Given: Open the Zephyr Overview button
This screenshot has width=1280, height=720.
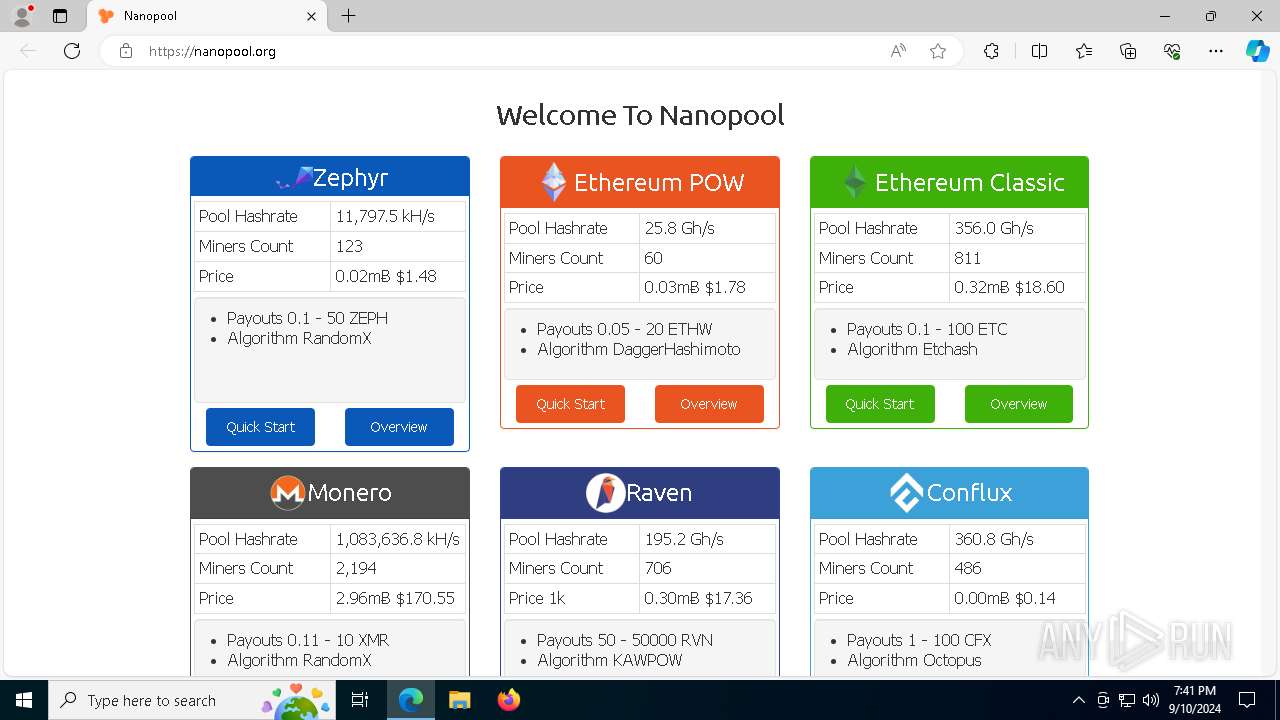Looking at the screenshot, I should click(x=399, y=427).
